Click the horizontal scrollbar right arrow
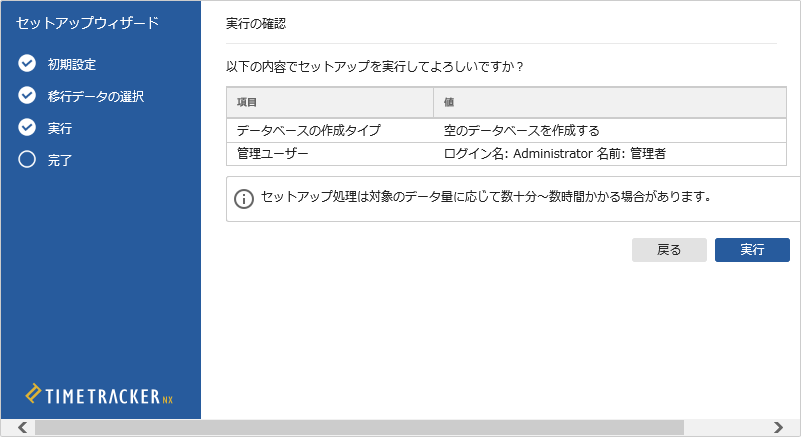Screen dimensions: 801x437 click(x=778, y=427)
